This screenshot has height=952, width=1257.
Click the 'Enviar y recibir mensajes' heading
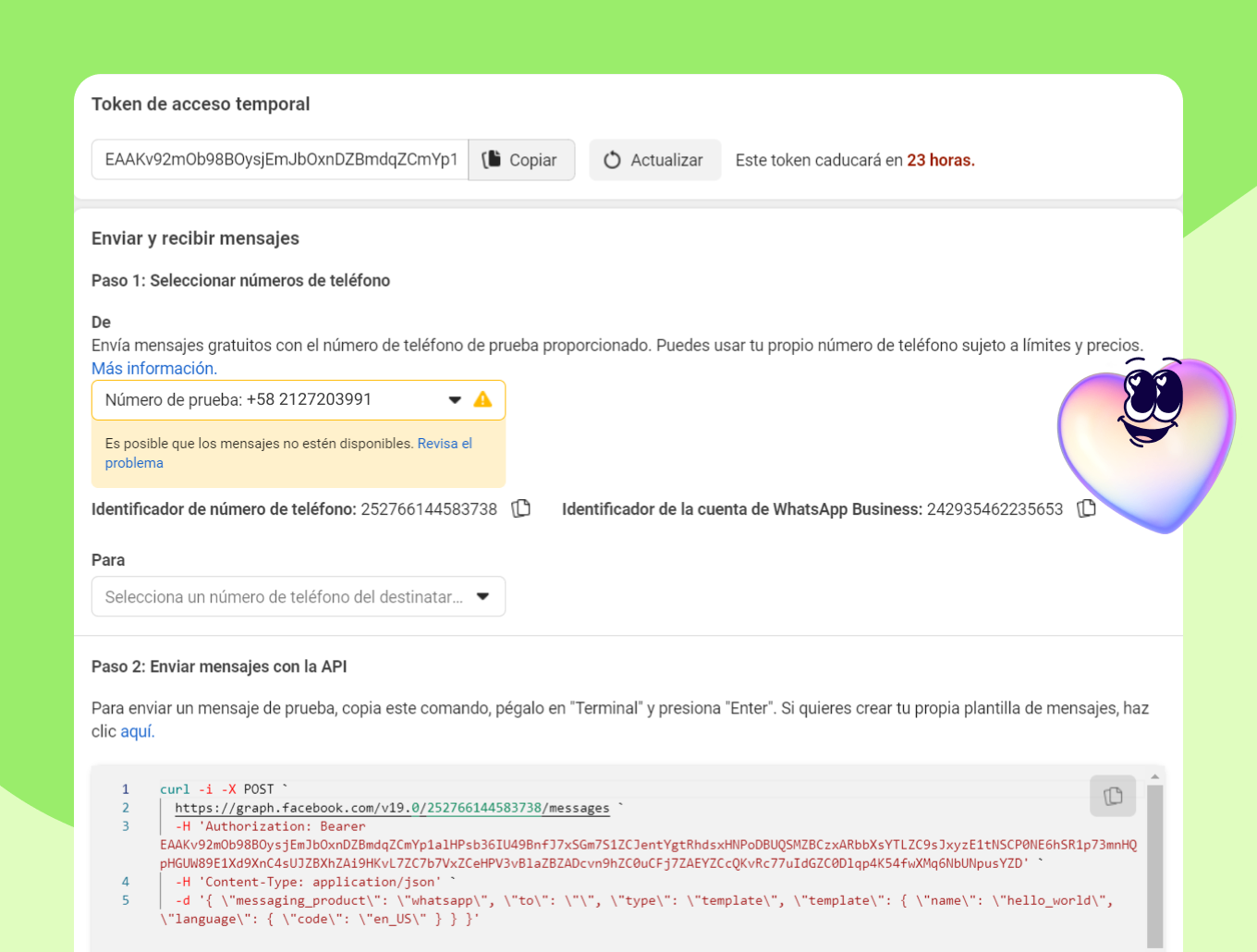[195, 238]
